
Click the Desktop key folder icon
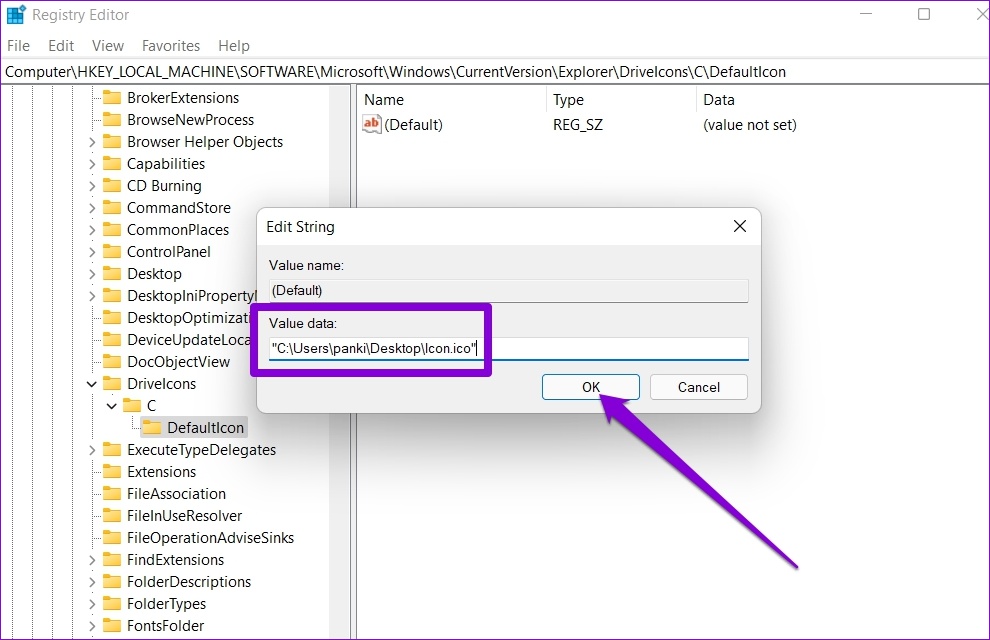pos(112,273)
